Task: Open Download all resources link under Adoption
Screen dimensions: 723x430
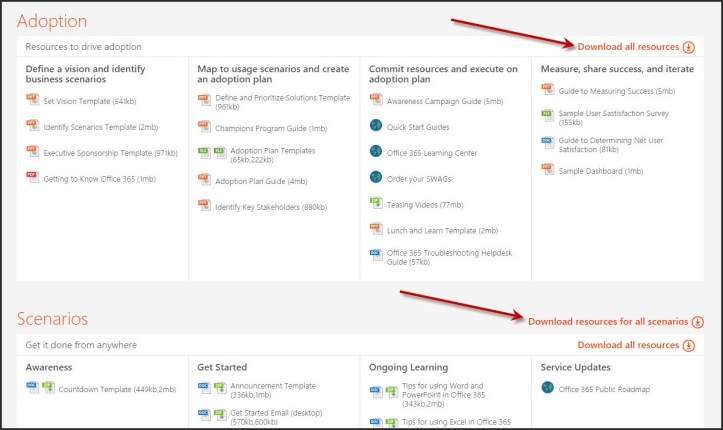Action: pos(627,47)
